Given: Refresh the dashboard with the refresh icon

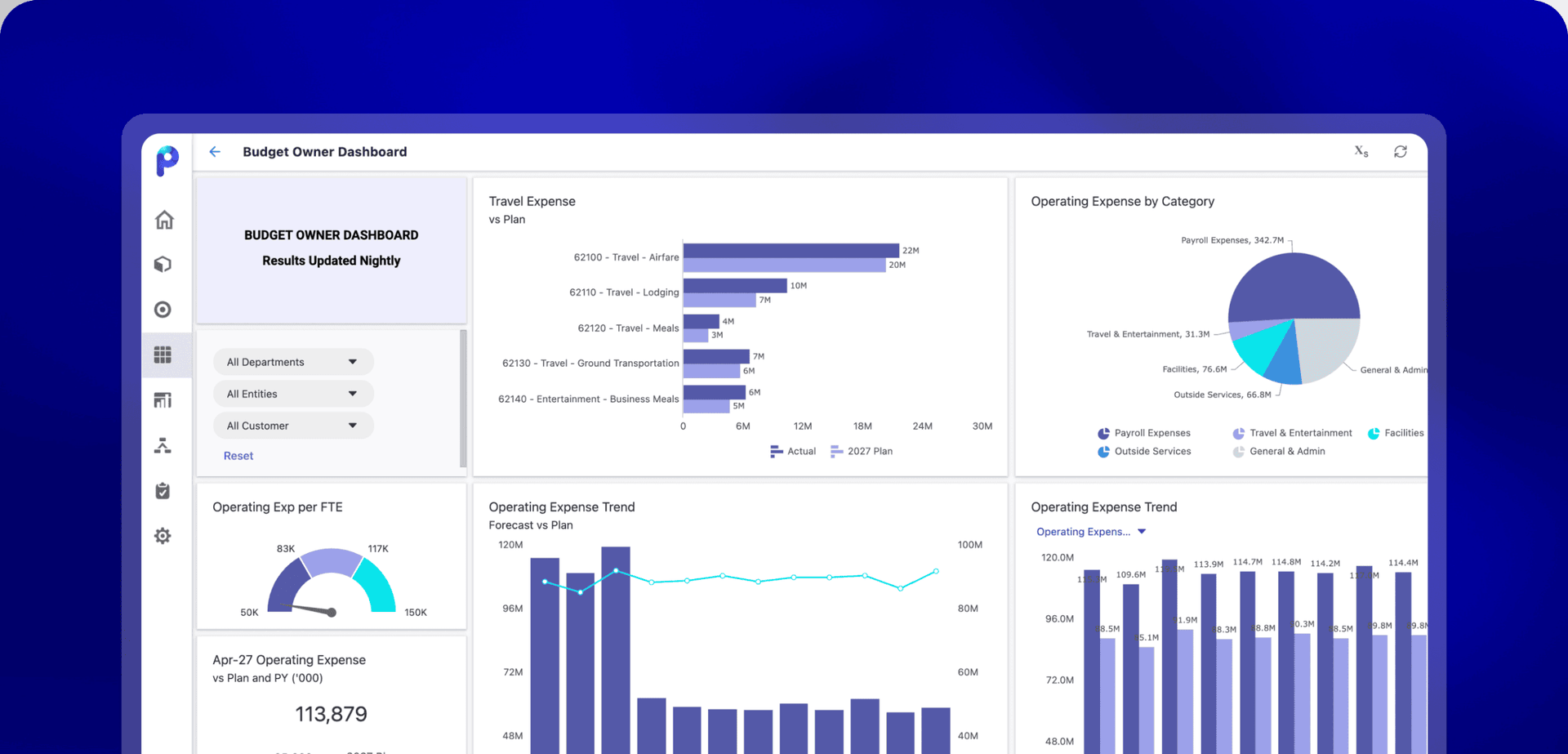Looking at the screenshot, I should click(x=1401, y=152).
